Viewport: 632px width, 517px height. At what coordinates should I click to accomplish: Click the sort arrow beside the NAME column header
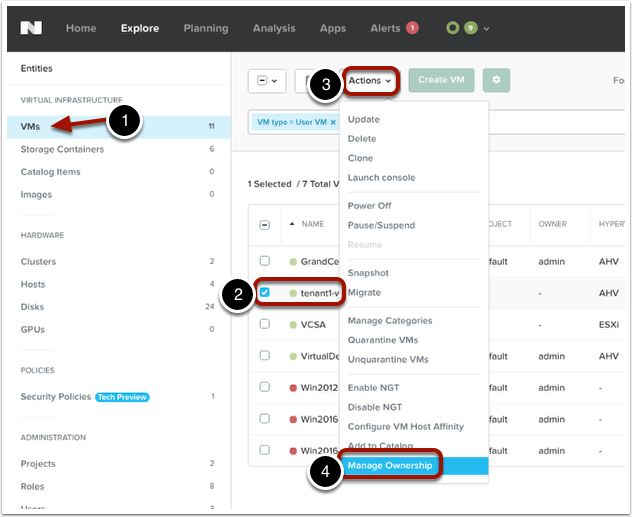pos(292,225)
